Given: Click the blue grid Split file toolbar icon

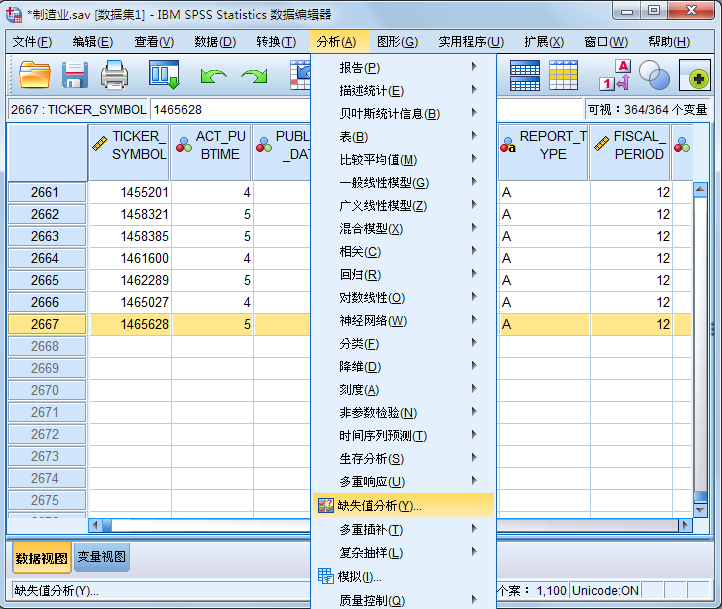Looking at the screenshot, I should click(525, 75).
